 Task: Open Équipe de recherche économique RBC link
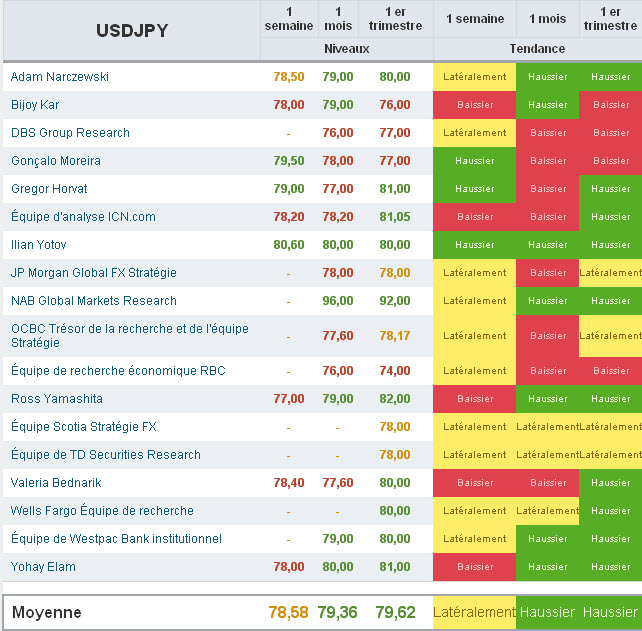(x=118, y=370)
